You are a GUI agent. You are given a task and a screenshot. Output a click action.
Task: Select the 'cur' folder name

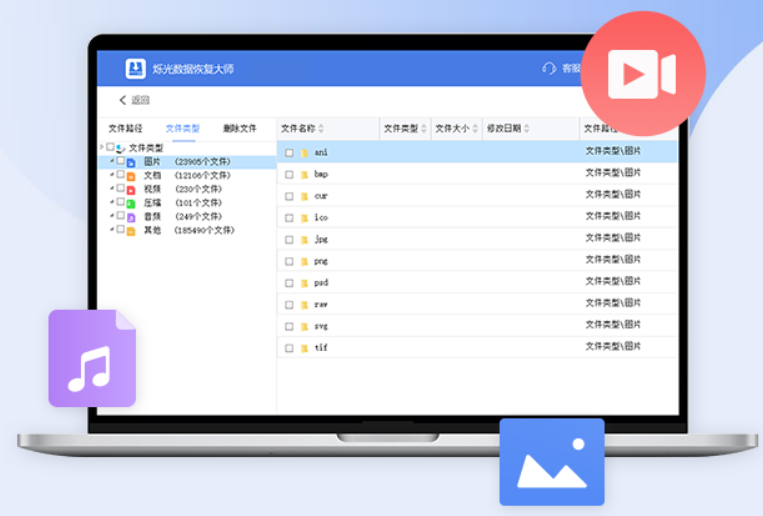[321, 196]
